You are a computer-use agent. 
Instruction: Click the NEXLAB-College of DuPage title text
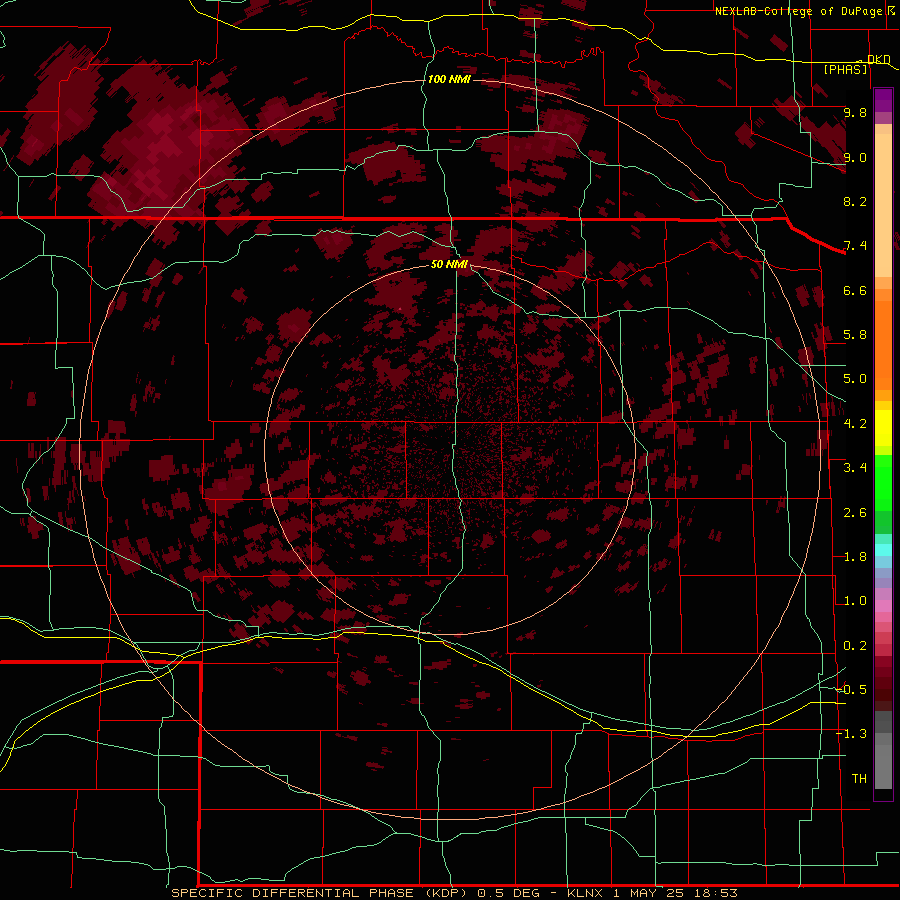798,11
